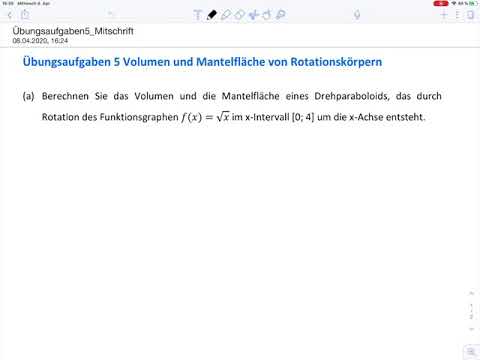
Task: Tap the battery indicator in status bar
Action: coord(473,3)
